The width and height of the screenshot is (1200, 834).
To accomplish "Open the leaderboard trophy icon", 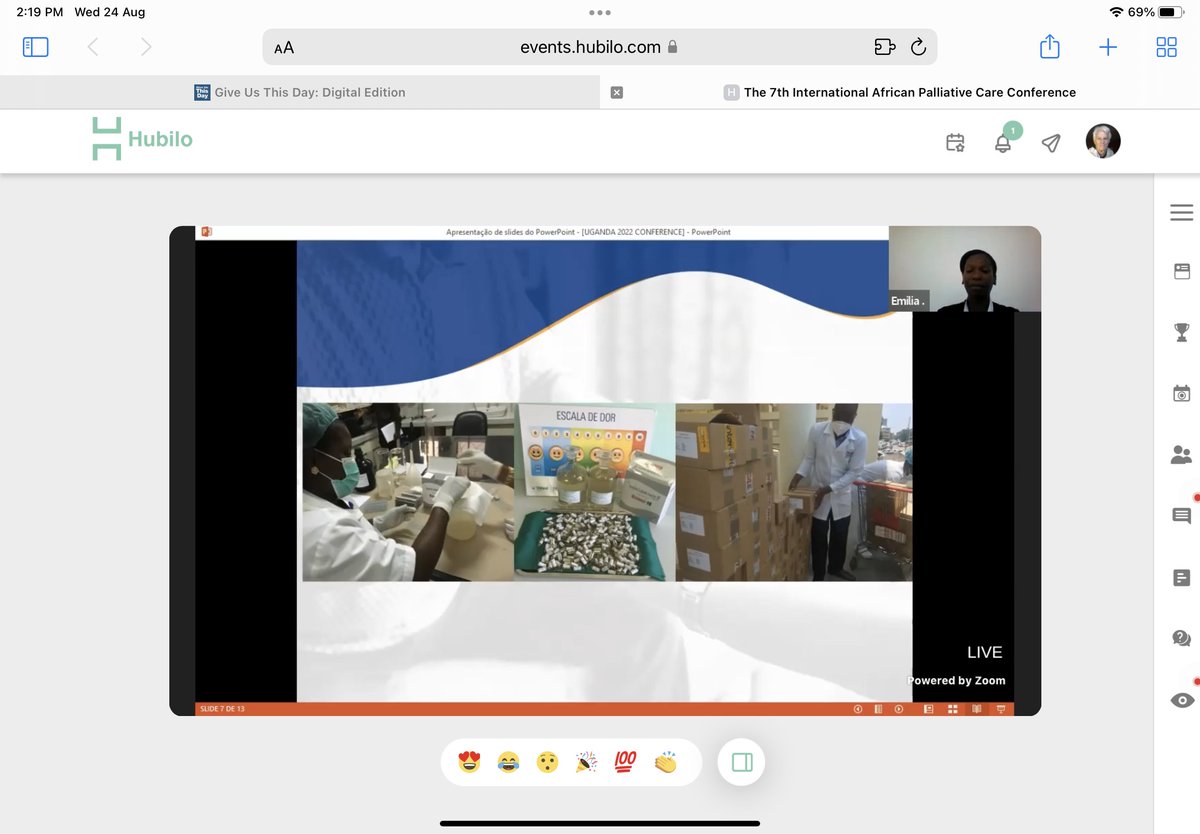I will [x=1181, y=332].
